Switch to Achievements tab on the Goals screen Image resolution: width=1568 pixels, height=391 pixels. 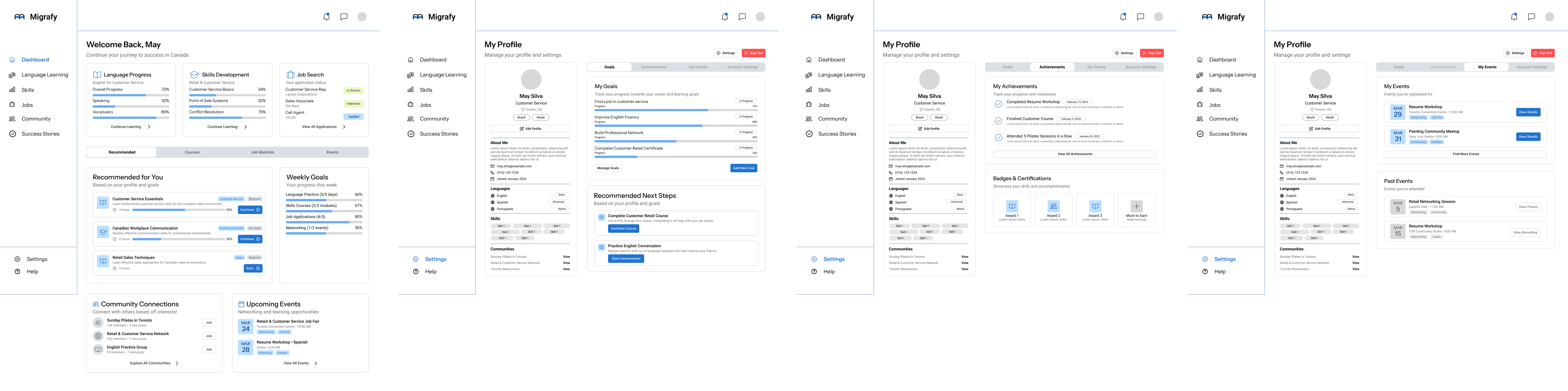point(654,67)
